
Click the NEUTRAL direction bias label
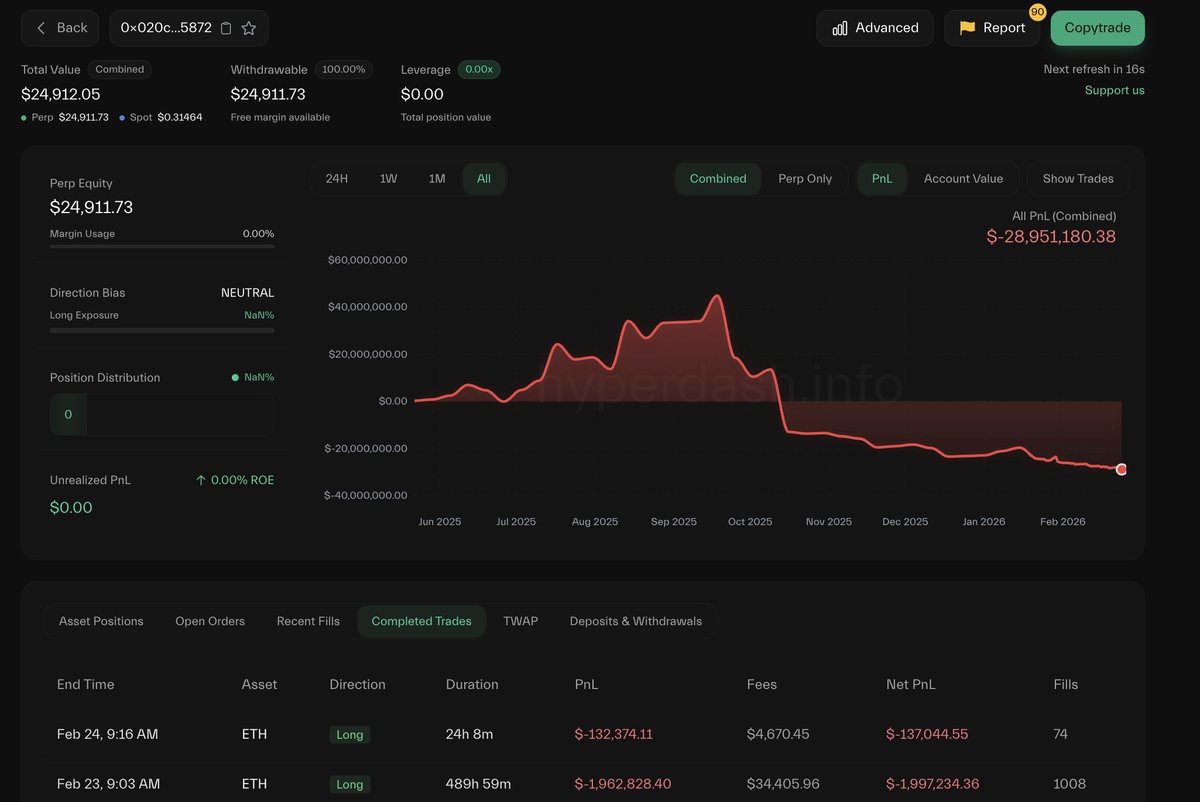tap(247, 293)
